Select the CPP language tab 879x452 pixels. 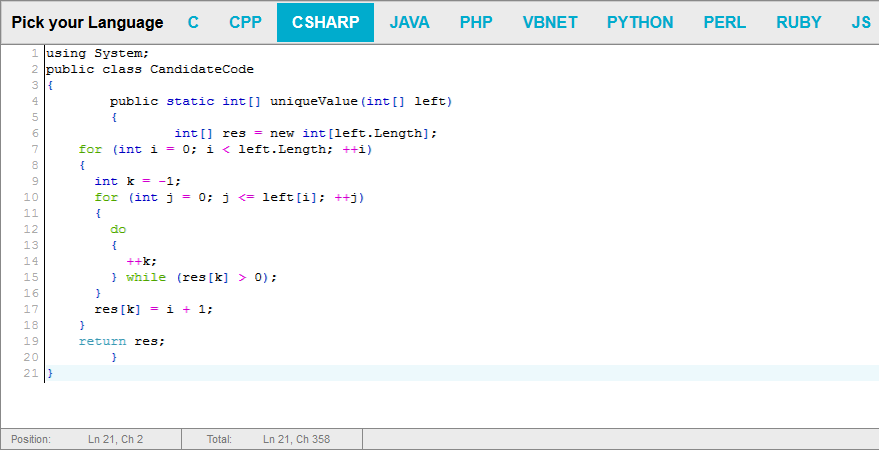(x=245, y=22)
